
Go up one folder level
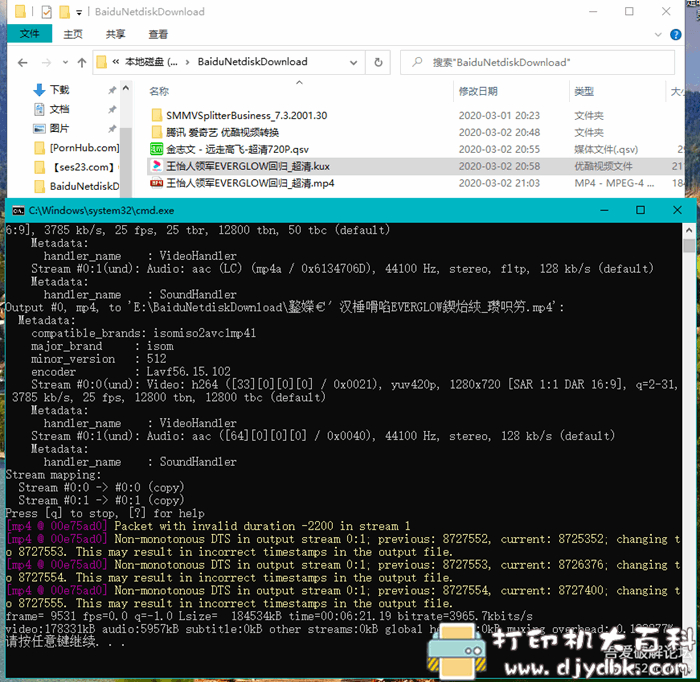pos(82,62)
